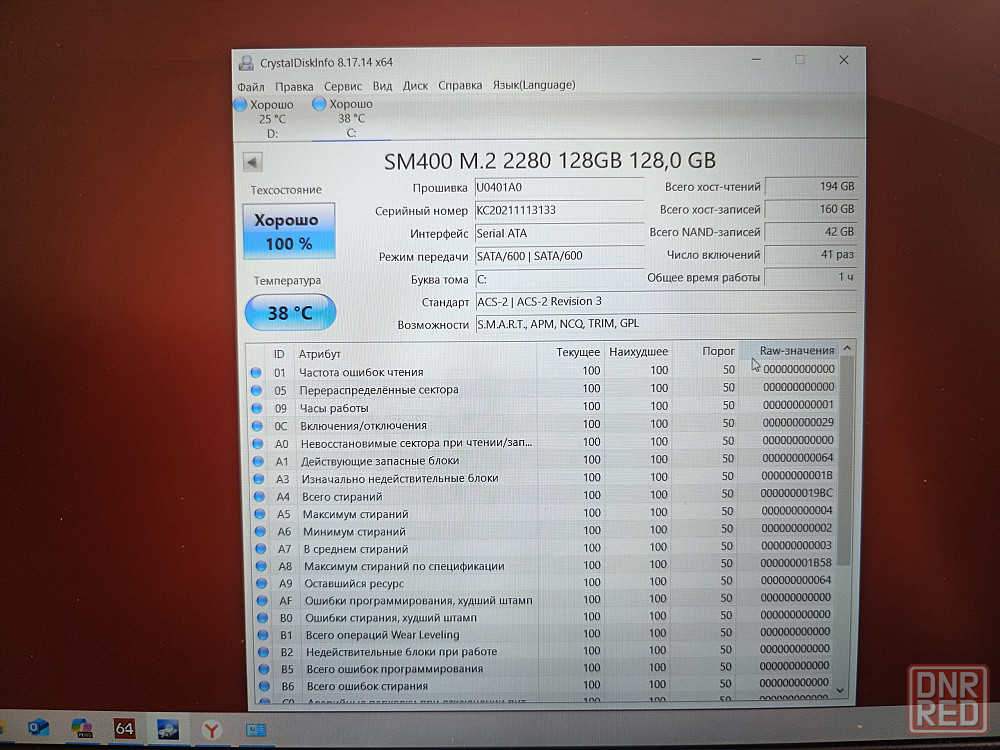1000x750 pixels.
Task: Open the Вид menu
Action: (x=382, y=85)
